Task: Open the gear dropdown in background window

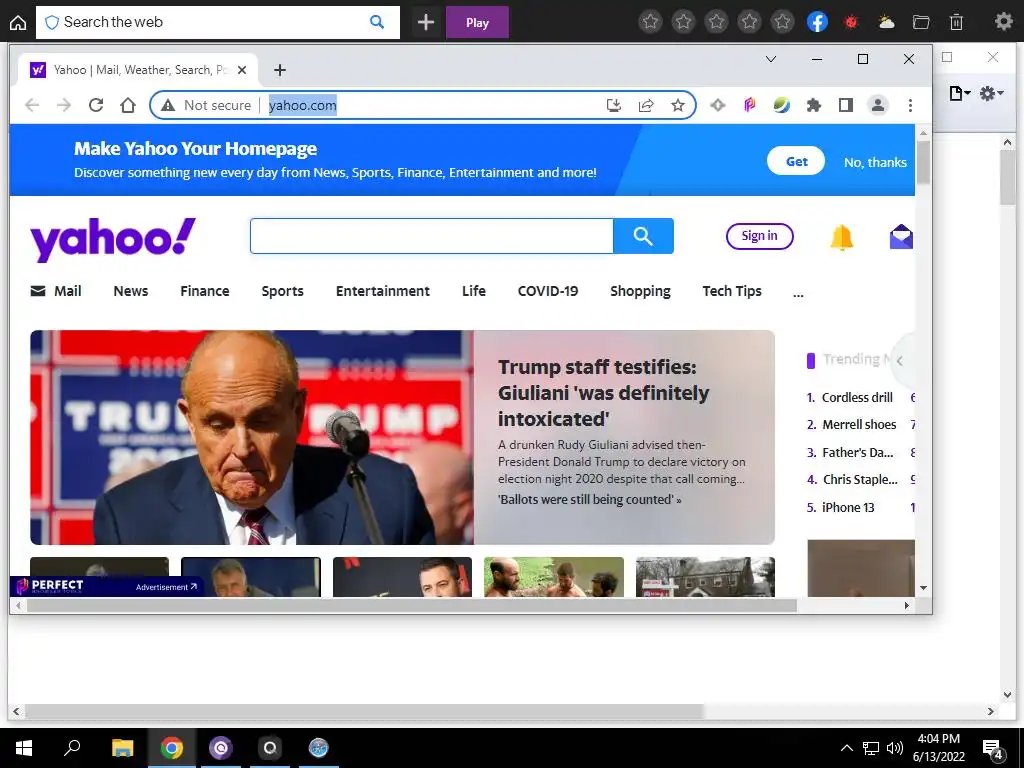Action: 991,93
